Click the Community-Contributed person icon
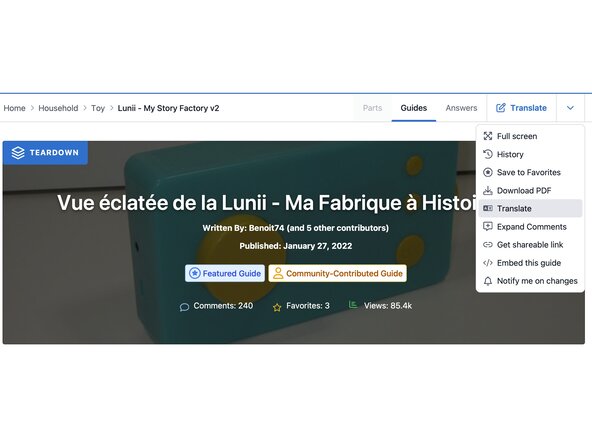Screen dimensions: 592x444 278,273
